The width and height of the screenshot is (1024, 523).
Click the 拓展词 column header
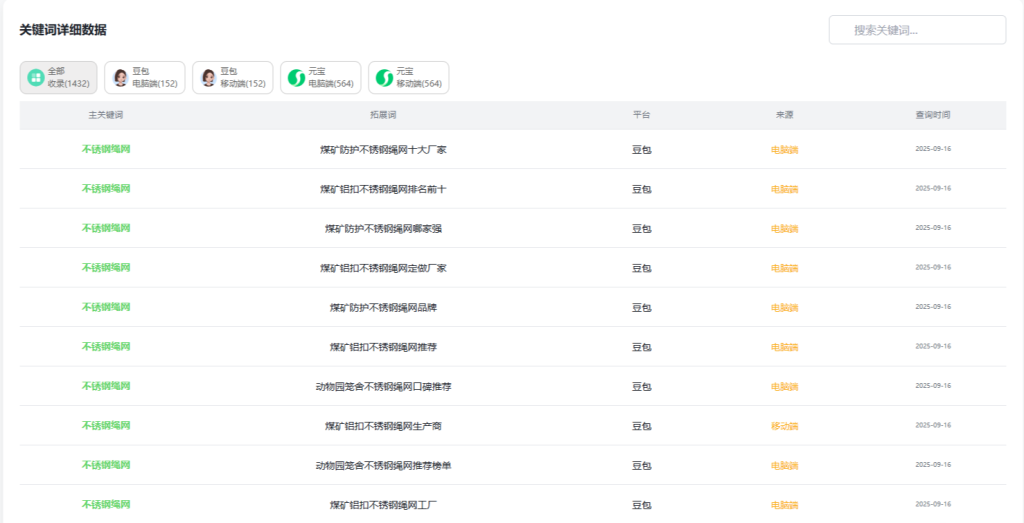(383, 115)
